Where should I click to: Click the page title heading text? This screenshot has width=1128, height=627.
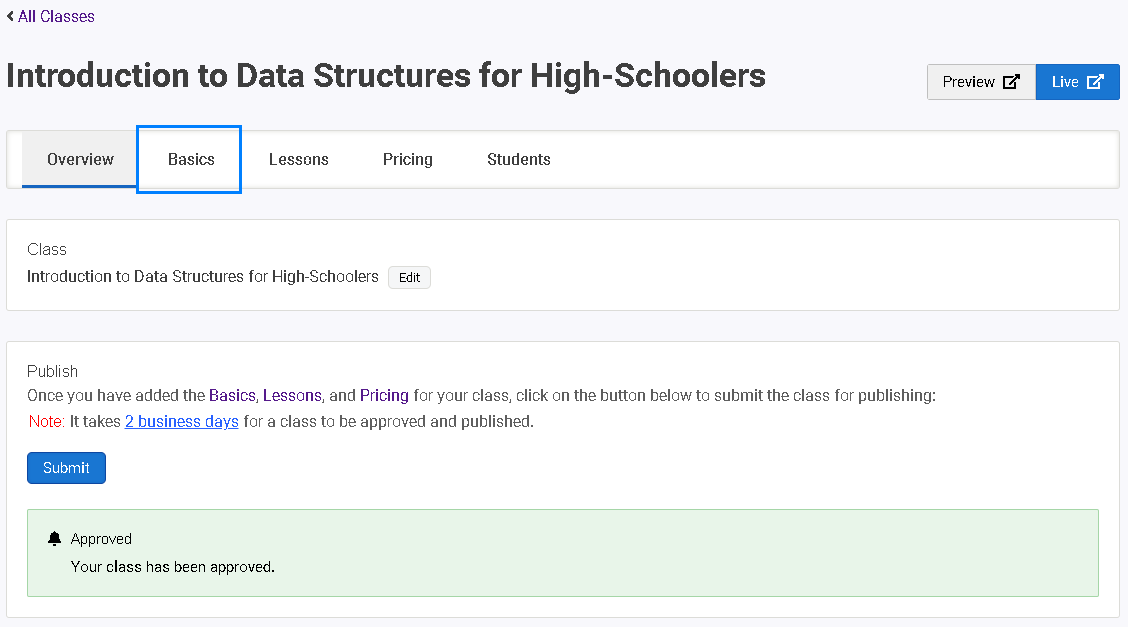tap(386, 75)
